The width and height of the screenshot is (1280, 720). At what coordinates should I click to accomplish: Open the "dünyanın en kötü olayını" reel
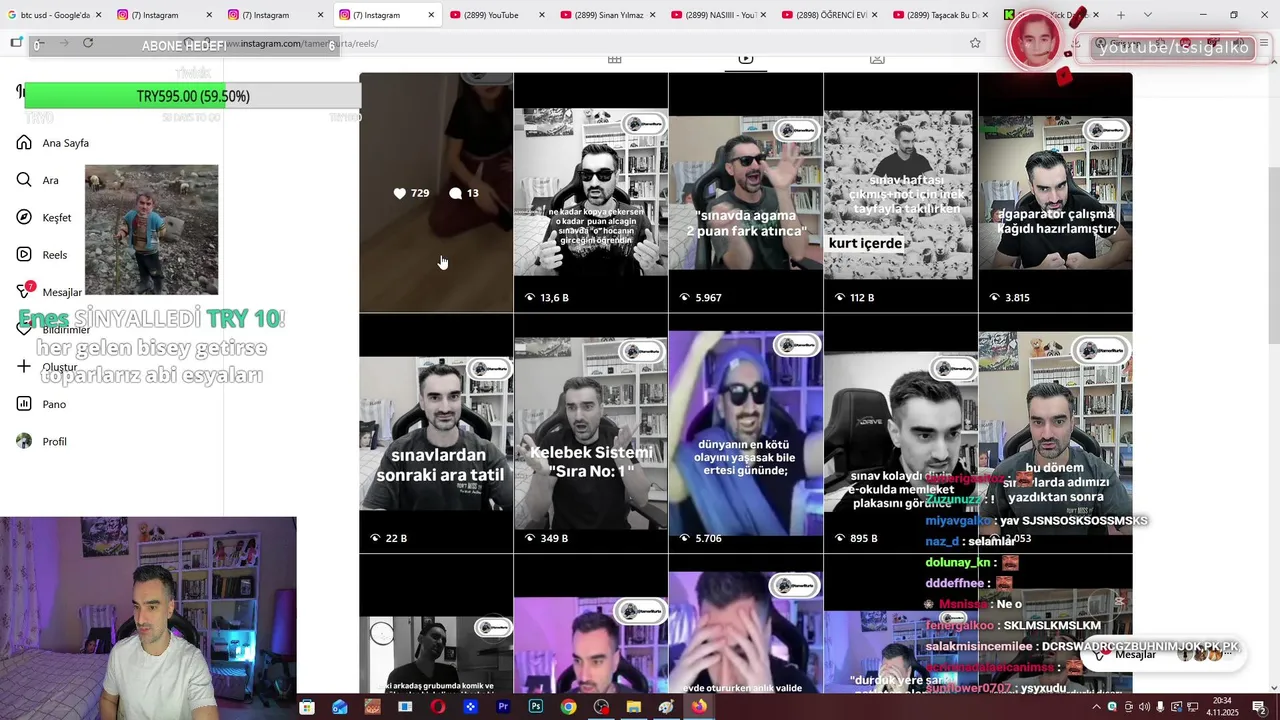click(x=746, y=434)
